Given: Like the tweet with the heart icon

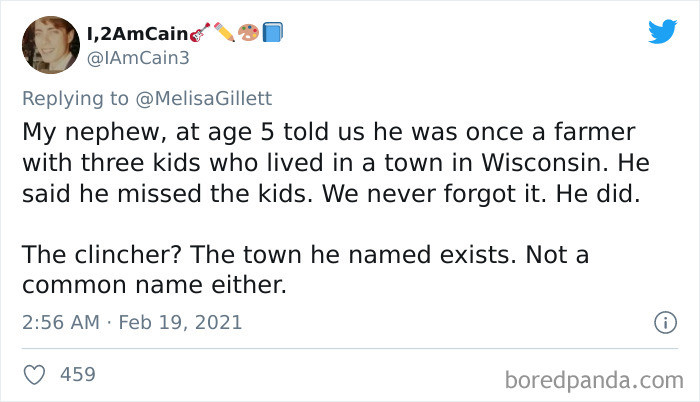Looking at the screenshot, I should click(x=35, y=374).
